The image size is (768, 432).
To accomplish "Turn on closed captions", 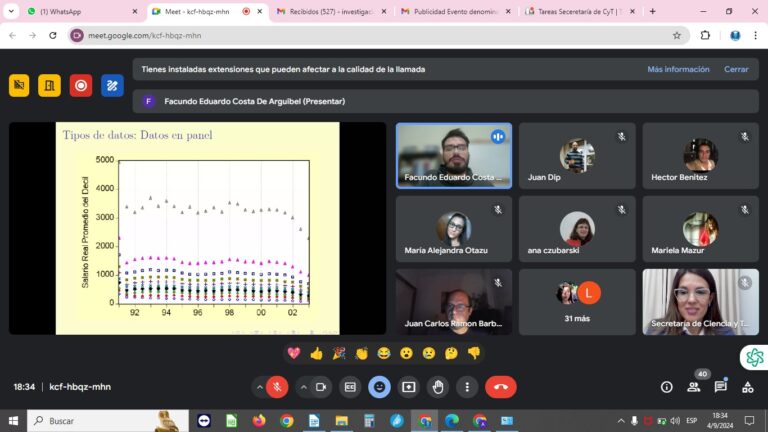I will pyautogui.click(x=350, y=387).
